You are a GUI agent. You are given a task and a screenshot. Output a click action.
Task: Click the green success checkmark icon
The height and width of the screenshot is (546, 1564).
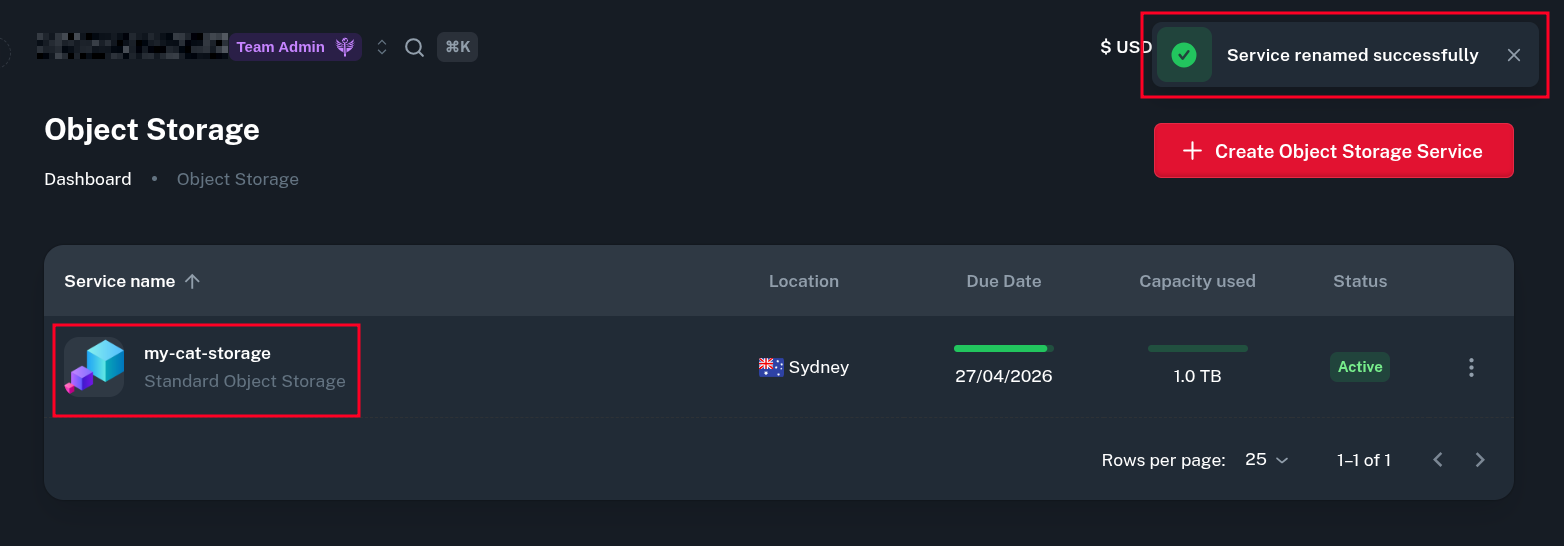[x=1184, y=55]
